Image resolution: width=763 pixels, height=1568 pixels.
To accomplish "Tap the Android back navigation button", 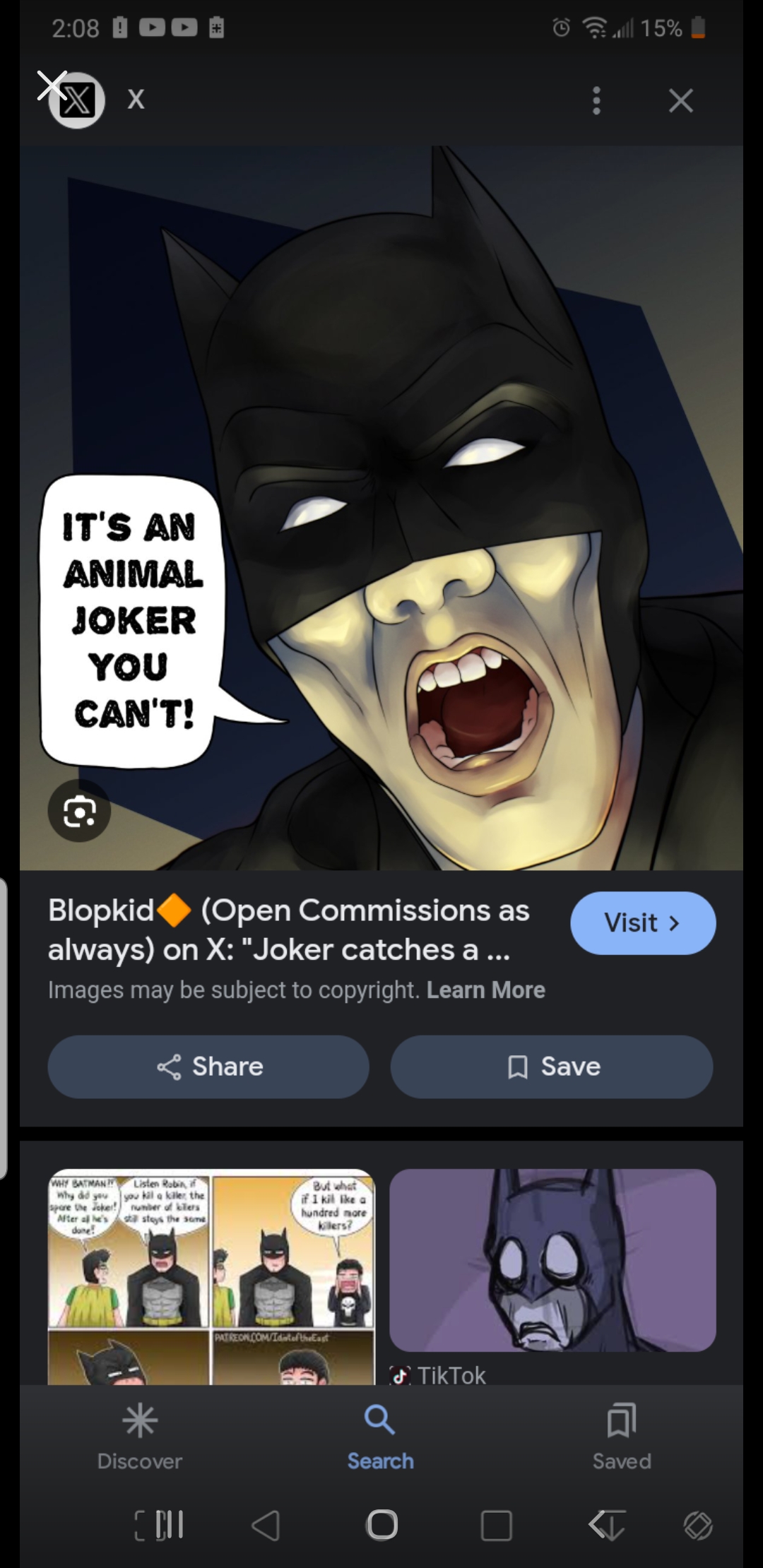I will pos(266,1525).
